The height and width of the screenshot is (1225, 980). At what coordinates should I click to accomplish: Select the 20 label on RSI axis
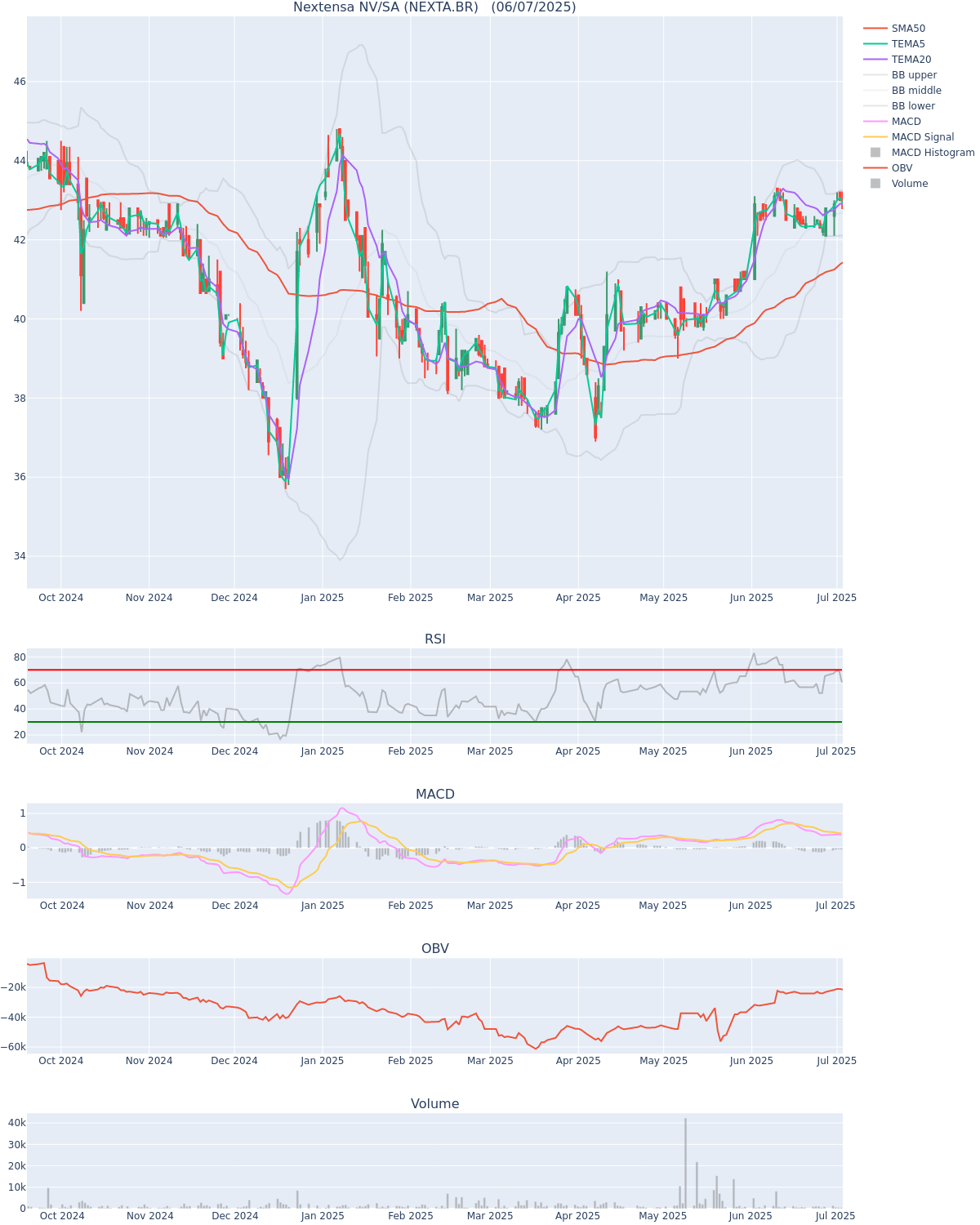(19, 735)
